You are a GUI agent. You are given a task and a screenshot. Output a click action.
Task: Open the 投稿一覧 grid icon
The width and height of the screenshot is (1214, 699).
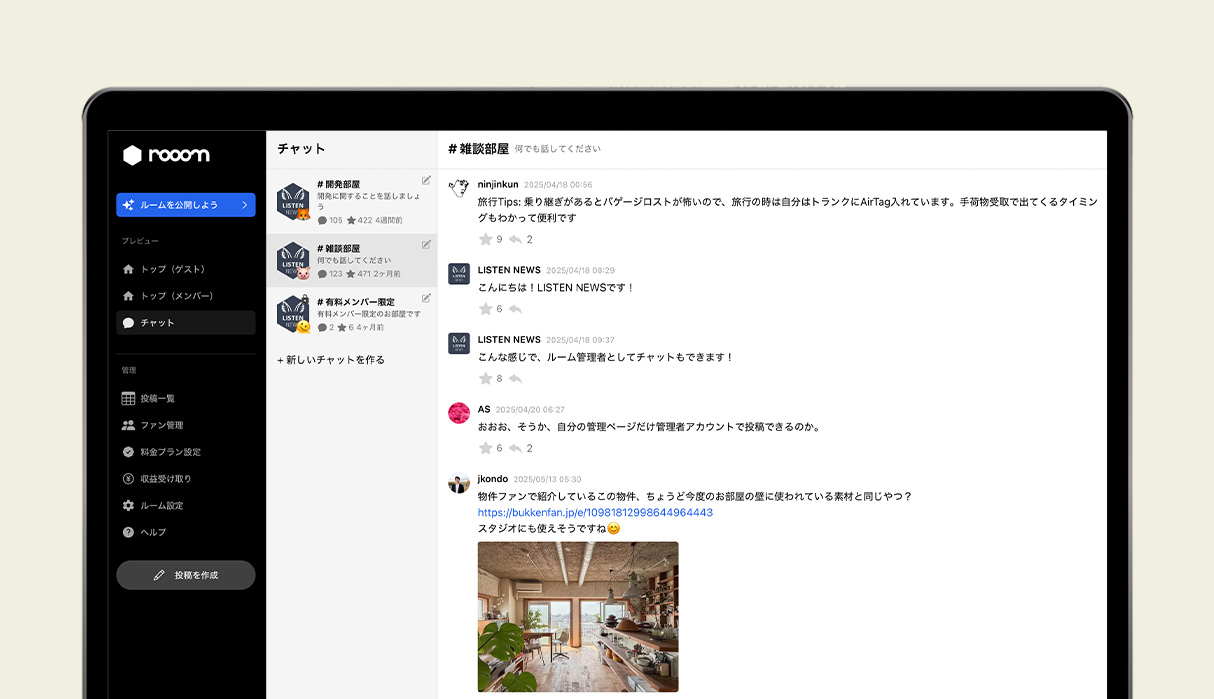127,397
